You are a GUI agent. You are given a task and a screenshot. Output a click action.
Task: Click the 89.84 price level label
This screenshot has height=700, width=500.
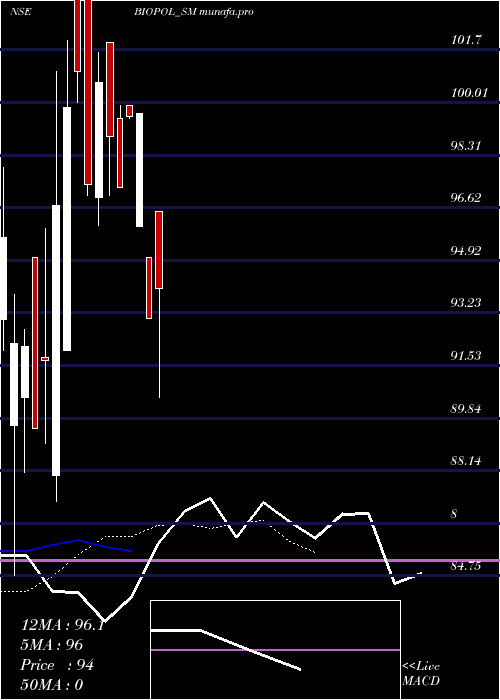pos(466,408)
